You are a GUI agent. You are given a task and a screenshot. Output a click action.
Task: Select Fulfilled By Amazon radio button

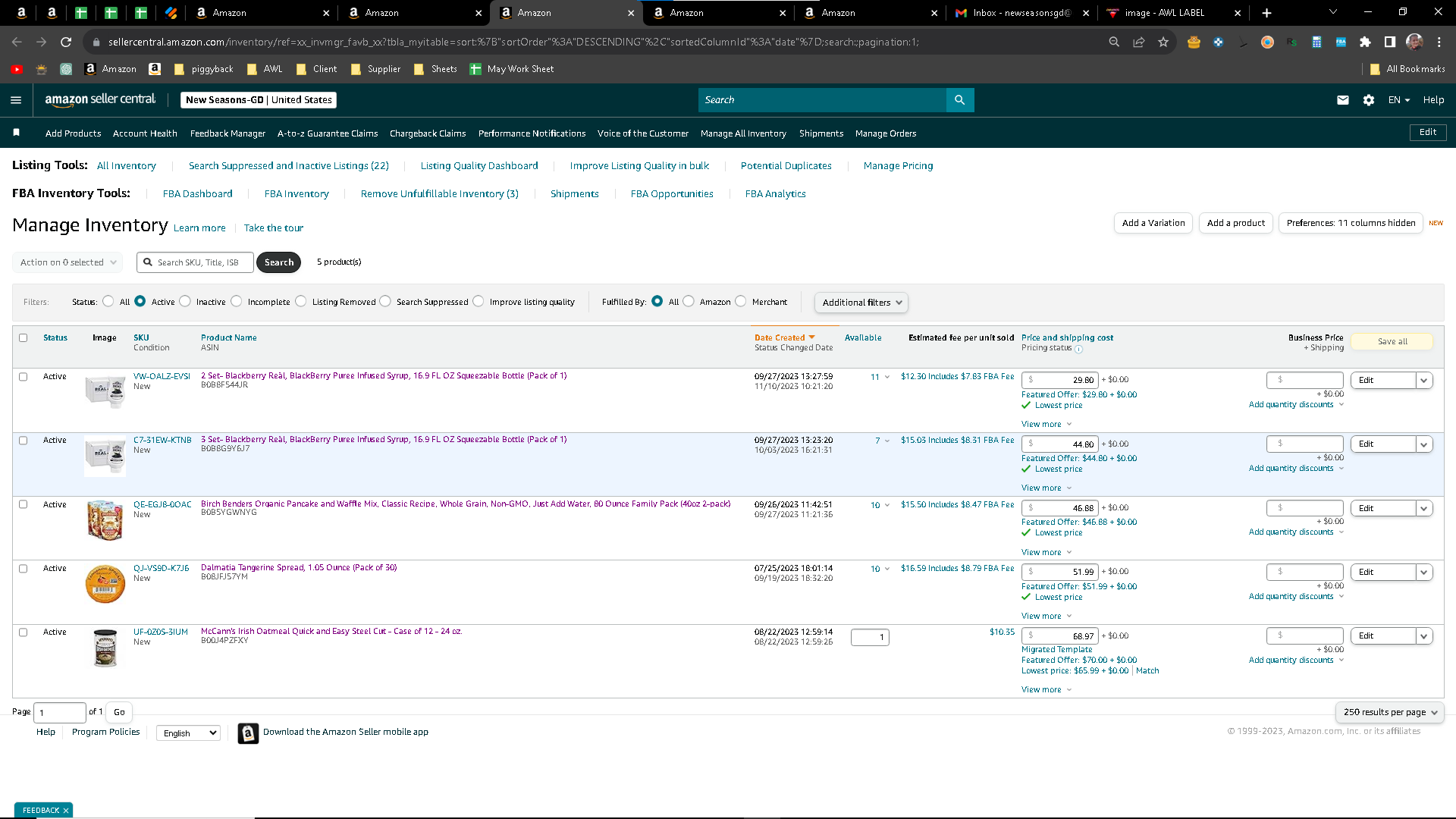689,301
